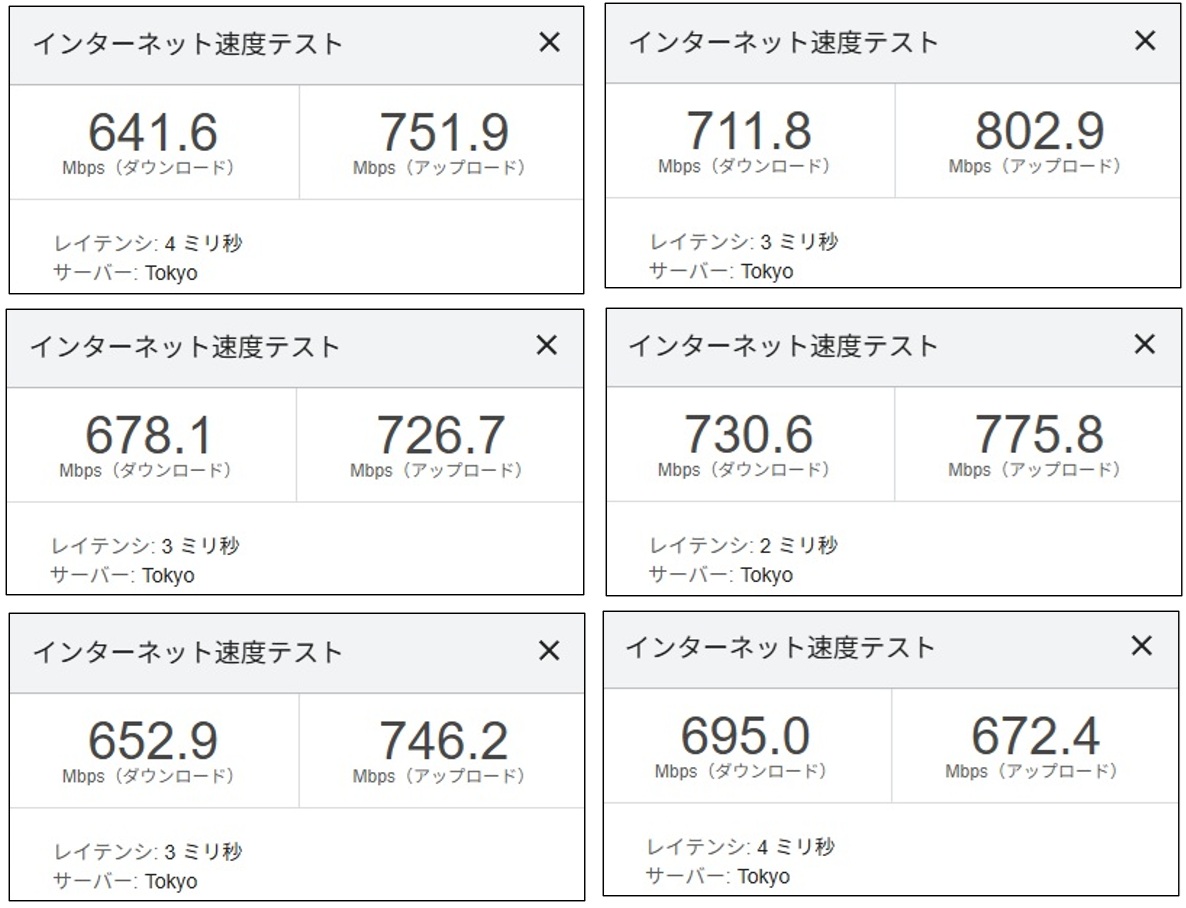Select the 695.0 Mbps download reading
1186x908 pixels.
745,737
